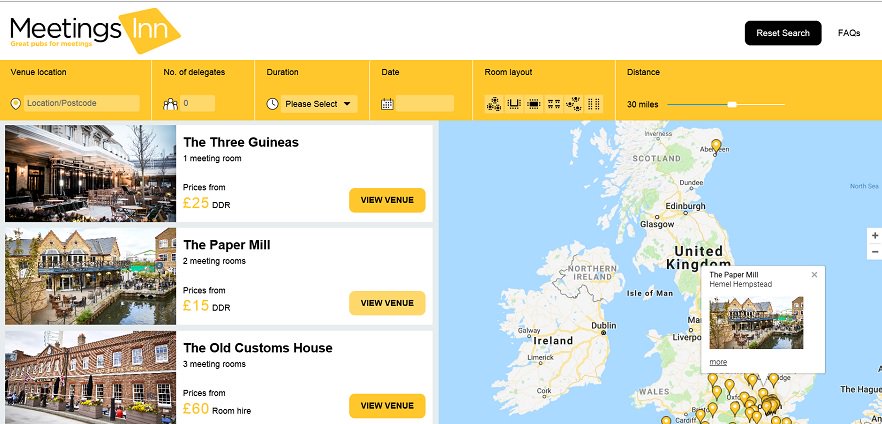Click the Reset Search button
This screenshot has width=882, height=424.
point(783,33)
